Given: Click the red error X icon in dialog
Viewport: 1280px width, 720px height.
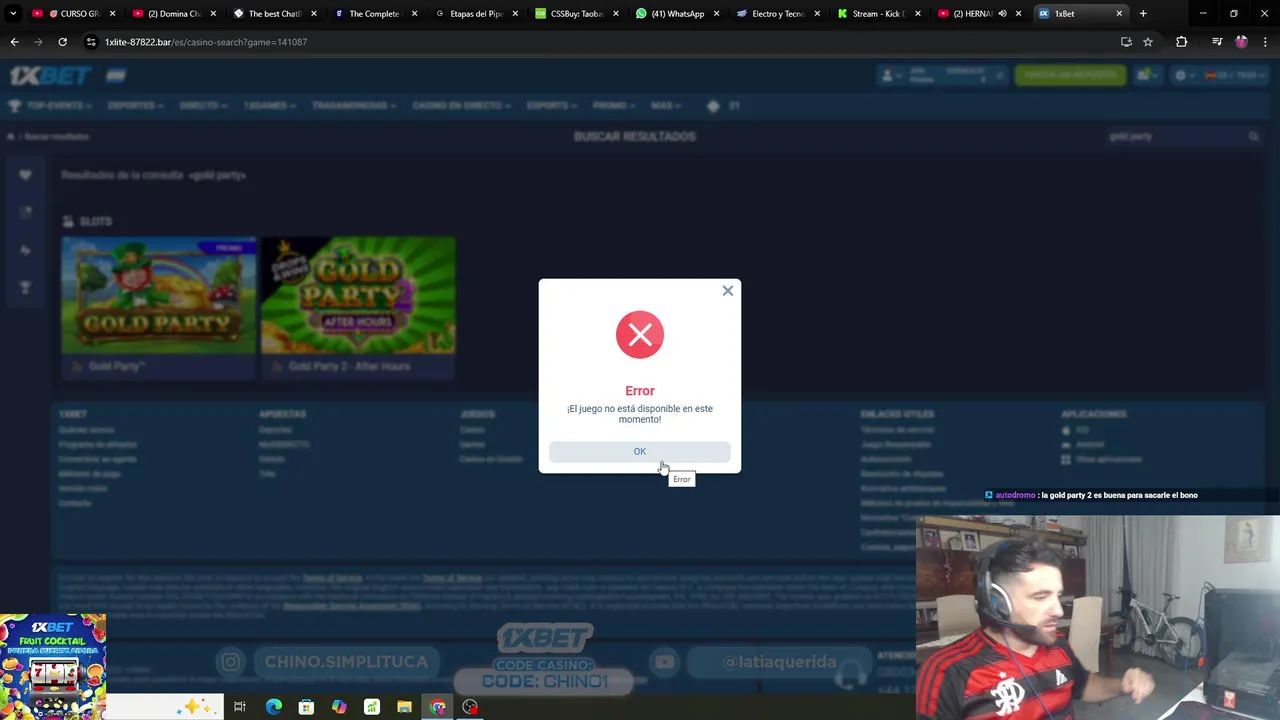Looking at the screenshot, I should point(640,334).
